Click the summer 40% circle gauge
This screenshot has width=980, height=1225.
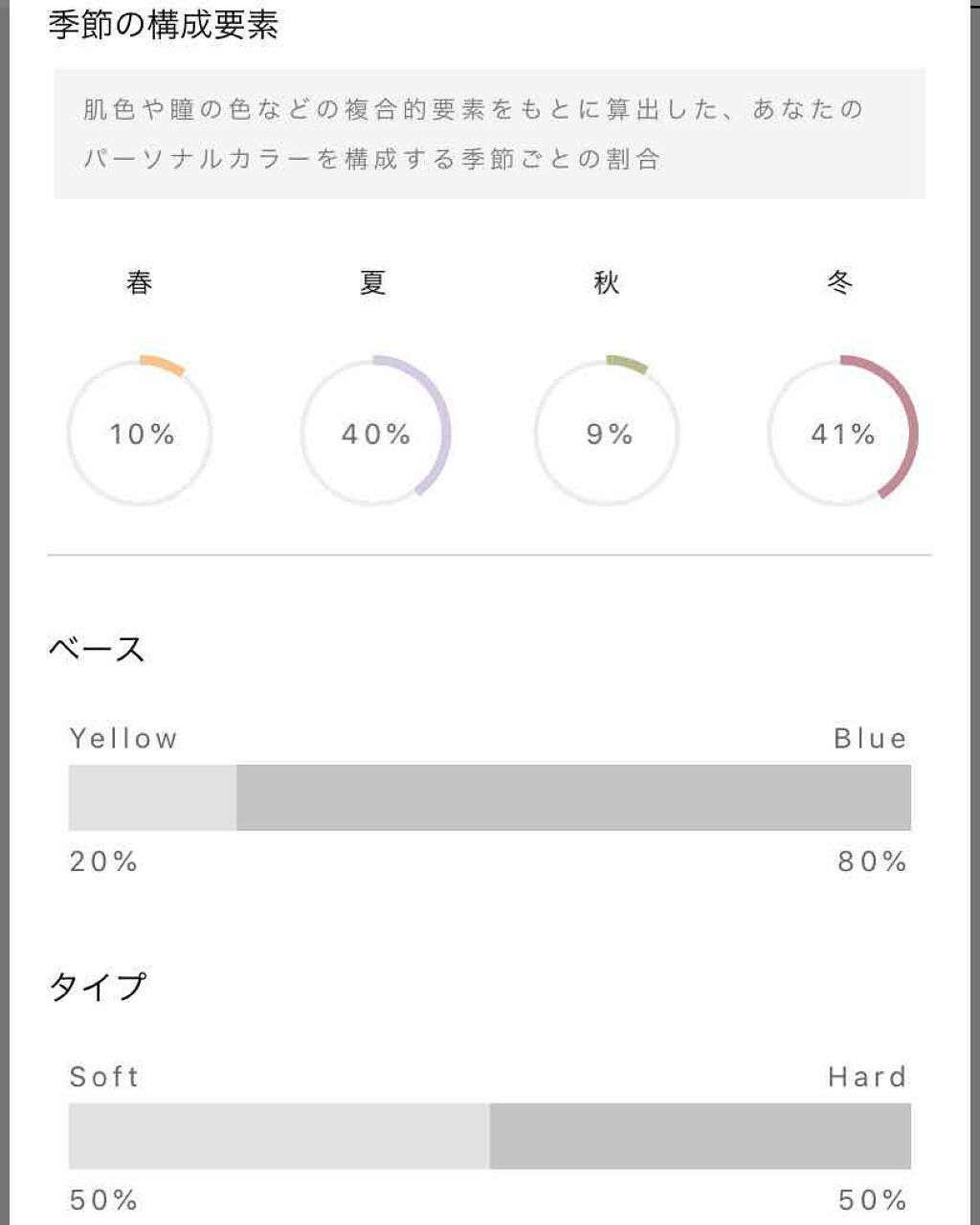(x=375, y=433)
